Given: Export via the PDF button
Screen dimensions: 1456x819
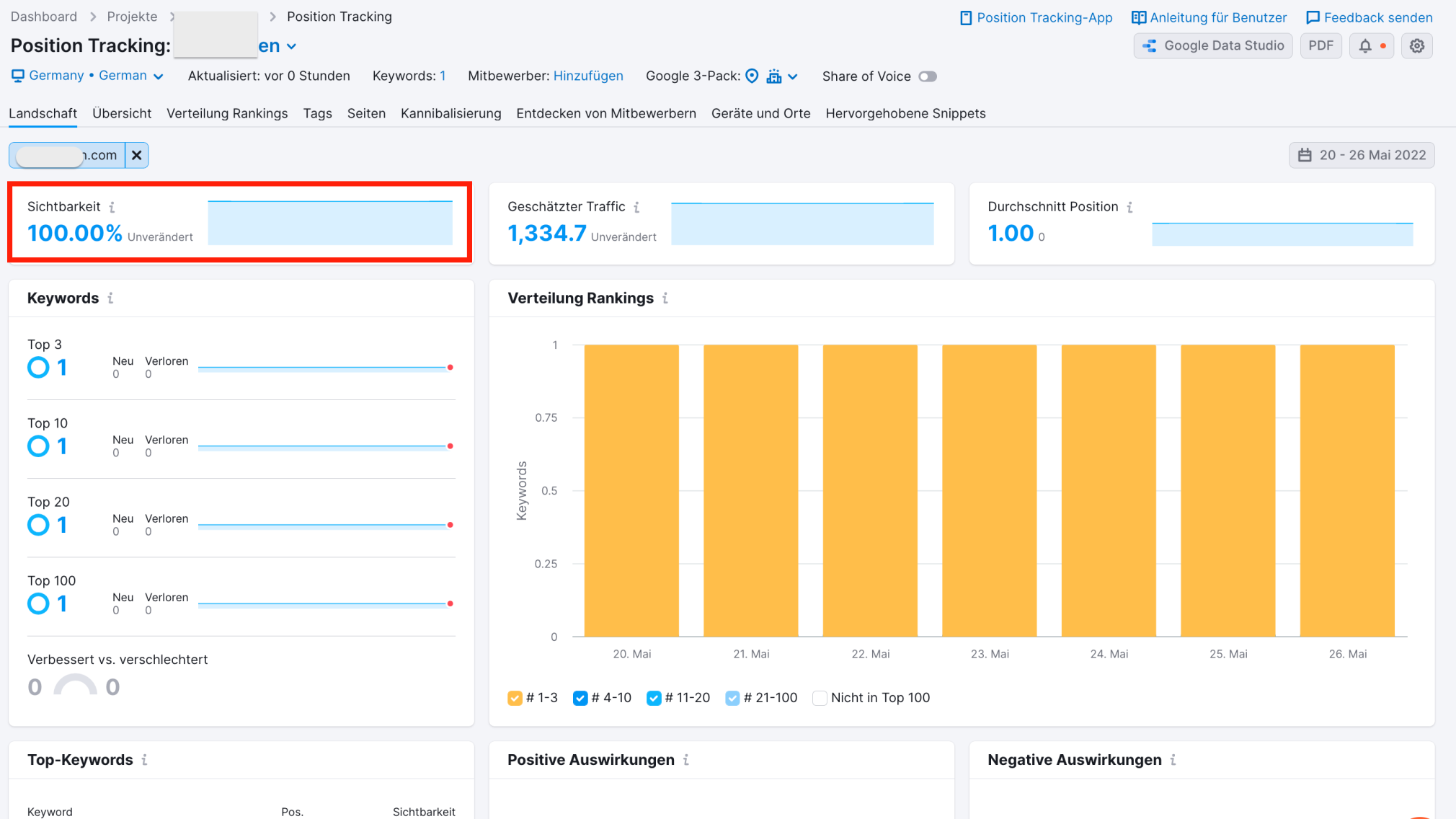Looking at the screenshot, I should pyautogui.click(x=1320, y=45).
